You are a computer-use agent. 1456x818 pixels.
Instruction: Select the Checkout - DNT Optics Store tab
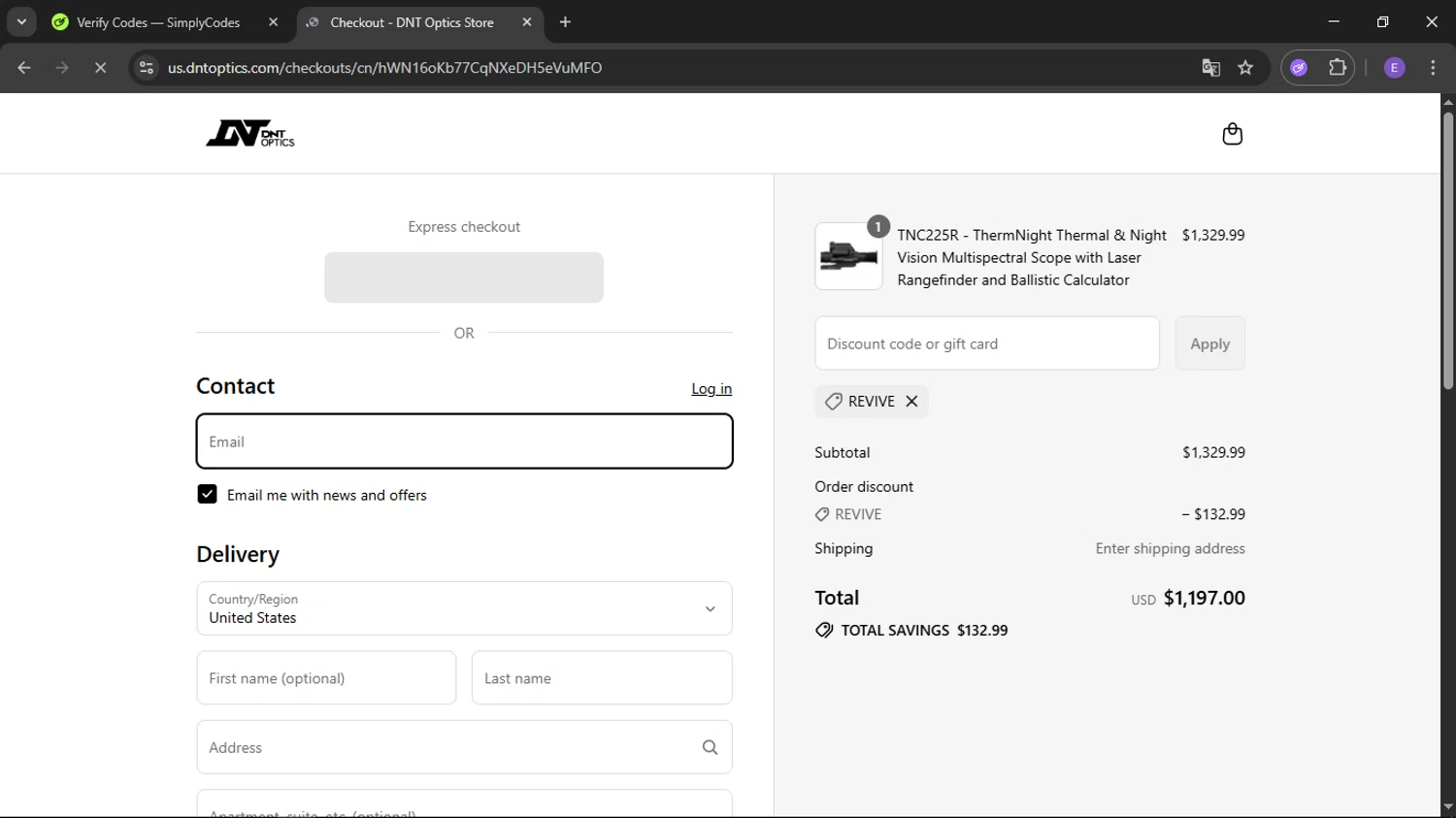[x=412, y=22]
